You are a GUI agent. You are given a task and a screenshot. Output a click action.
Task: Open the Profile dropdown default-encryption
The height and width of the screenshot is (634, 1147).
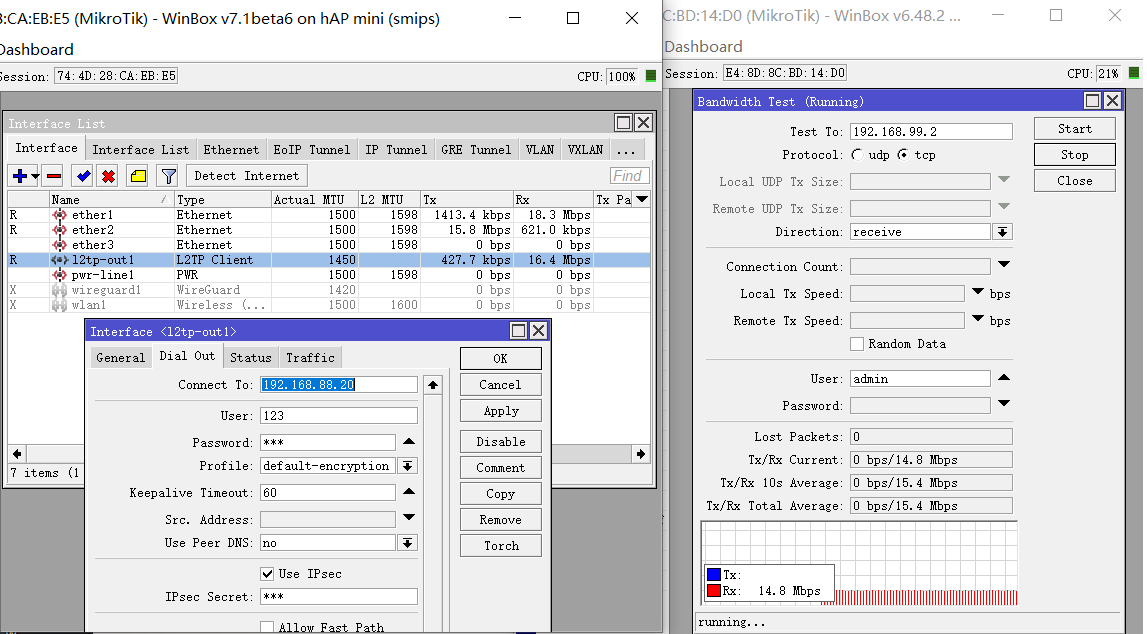tap(407, 466)
